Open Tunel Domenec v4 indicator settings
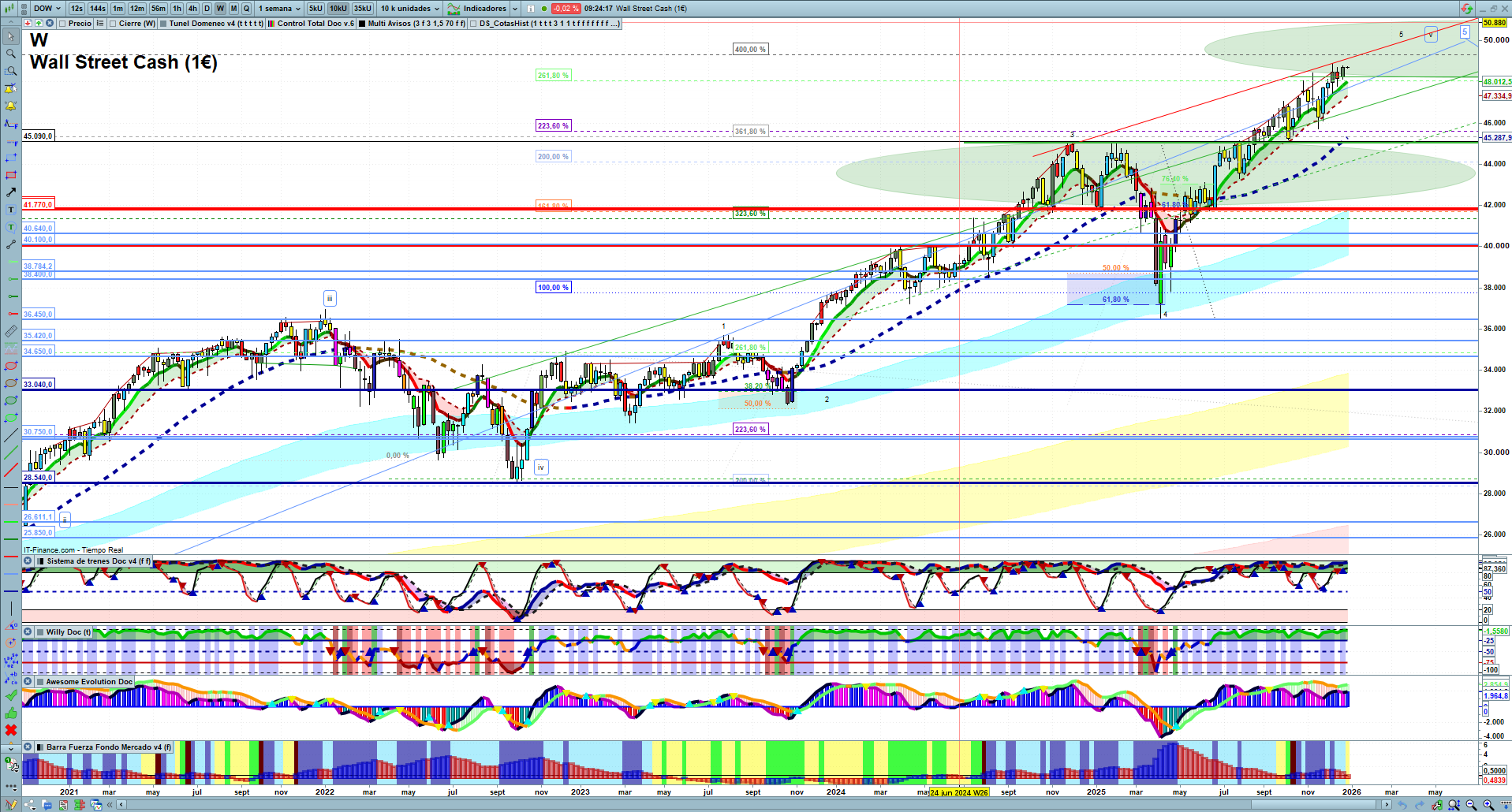 click(x=216, y=24)
